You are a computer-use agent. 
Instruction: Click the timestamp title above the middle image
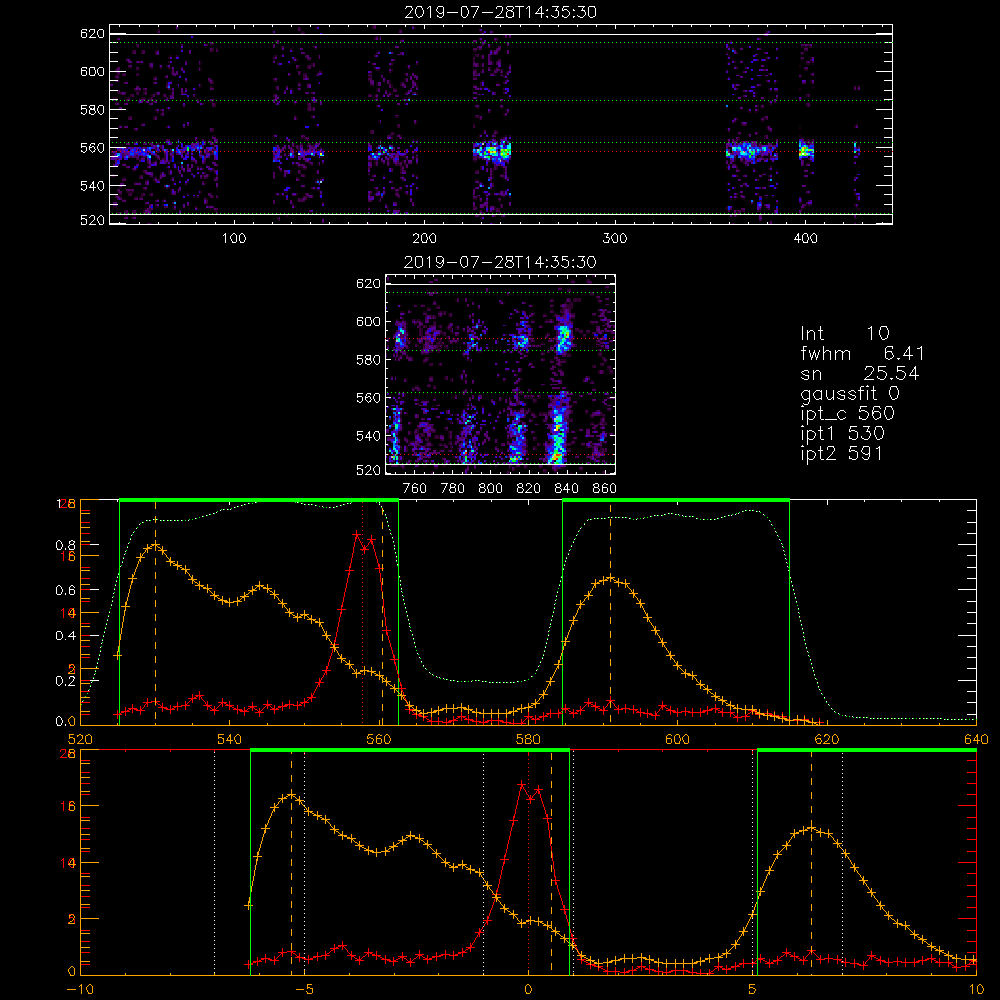500,262
